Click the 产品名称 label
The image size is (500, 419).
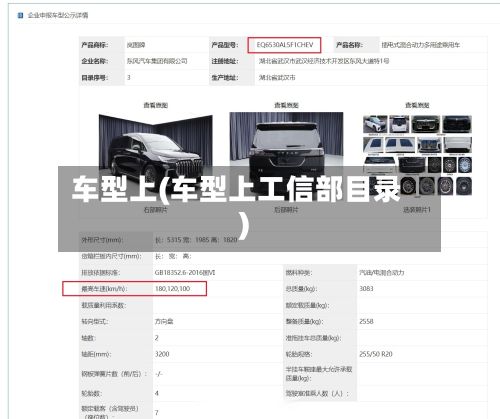[x=349, y=45]
